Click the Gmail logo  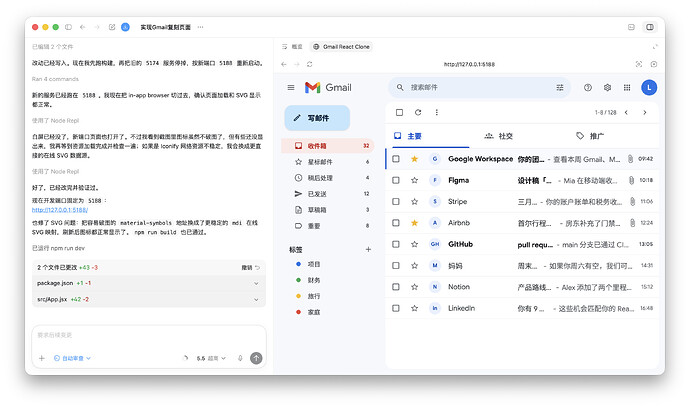coord(328,88)
